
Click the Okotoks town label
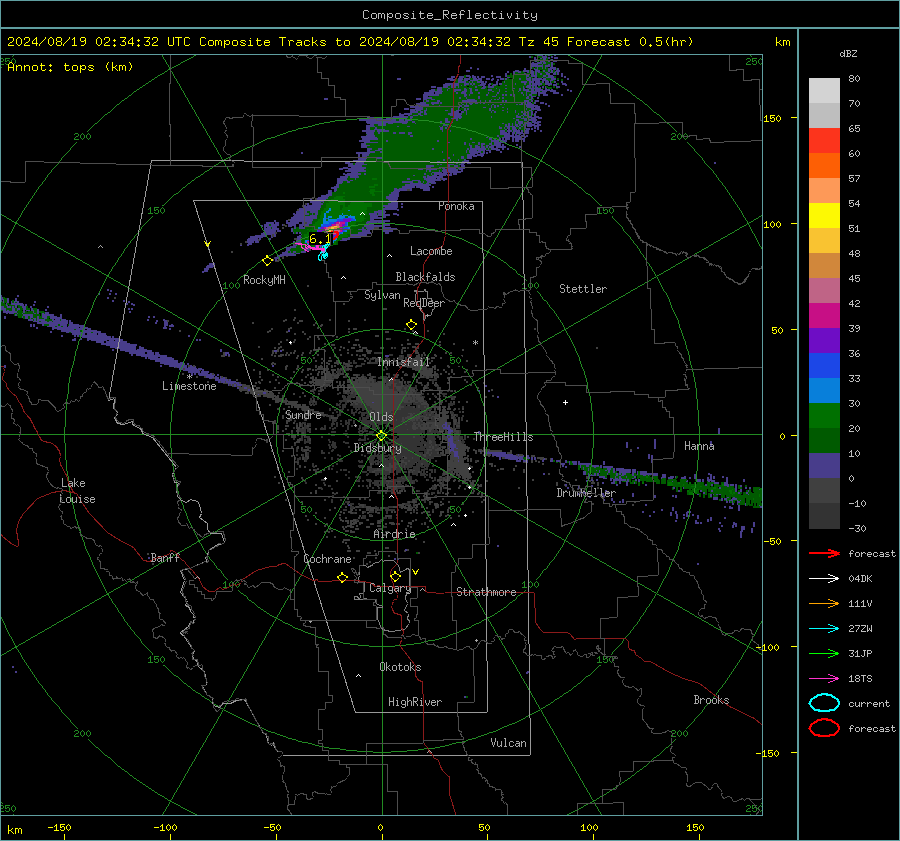pyautogui.click(x=400, y=667)
